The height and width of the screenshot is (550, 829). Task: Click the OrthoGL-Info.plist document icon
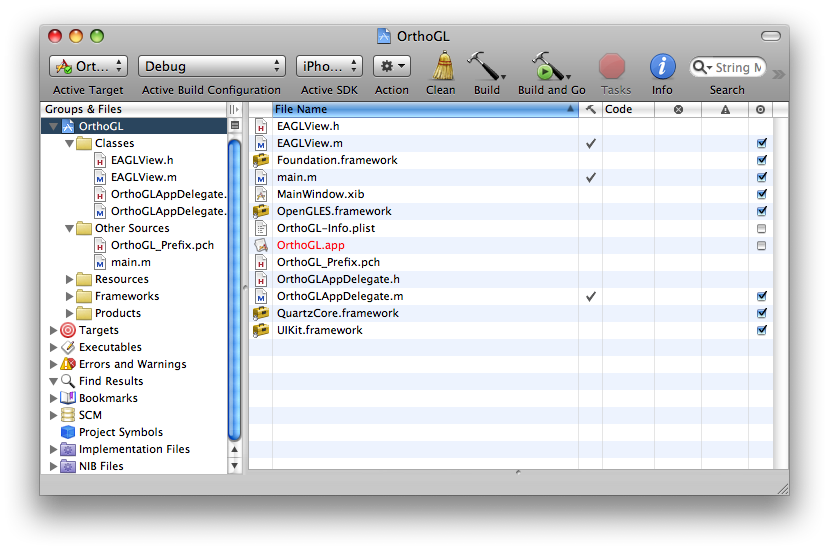tap(261, 228)
